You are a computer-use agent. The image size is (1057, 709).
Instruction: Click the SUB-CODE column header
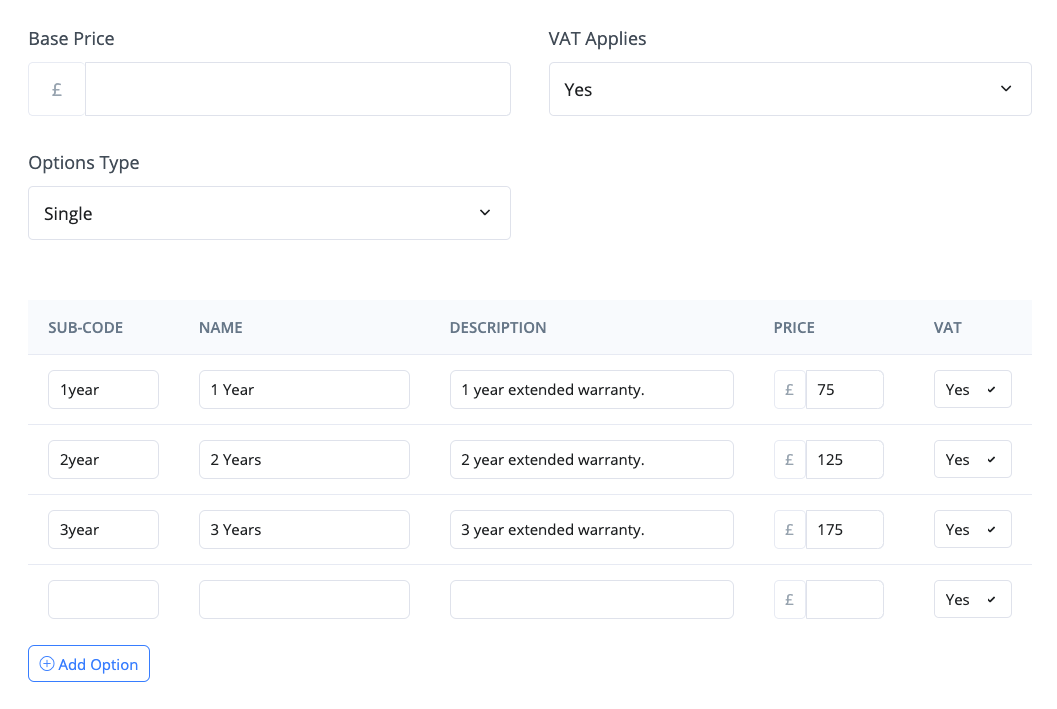click(x=86, y=328)
